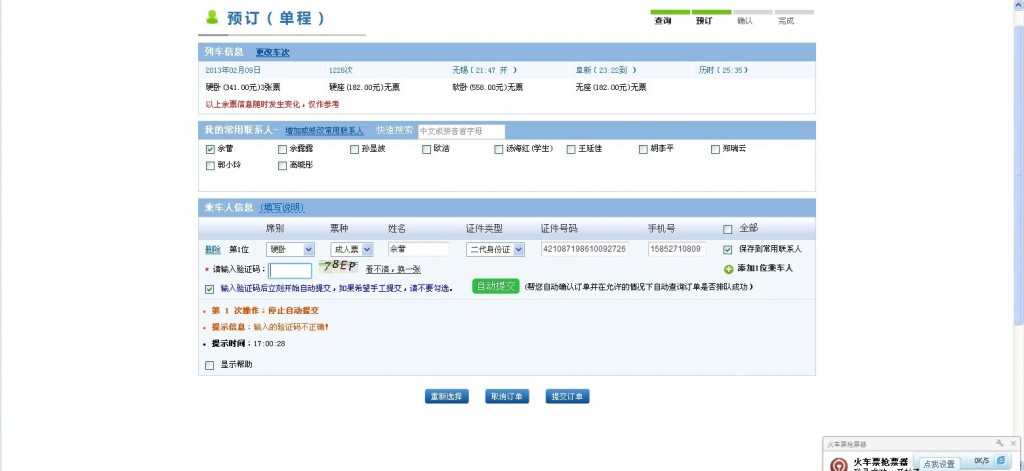Enable the 显示帮助 checkbox

coord(210,366)
